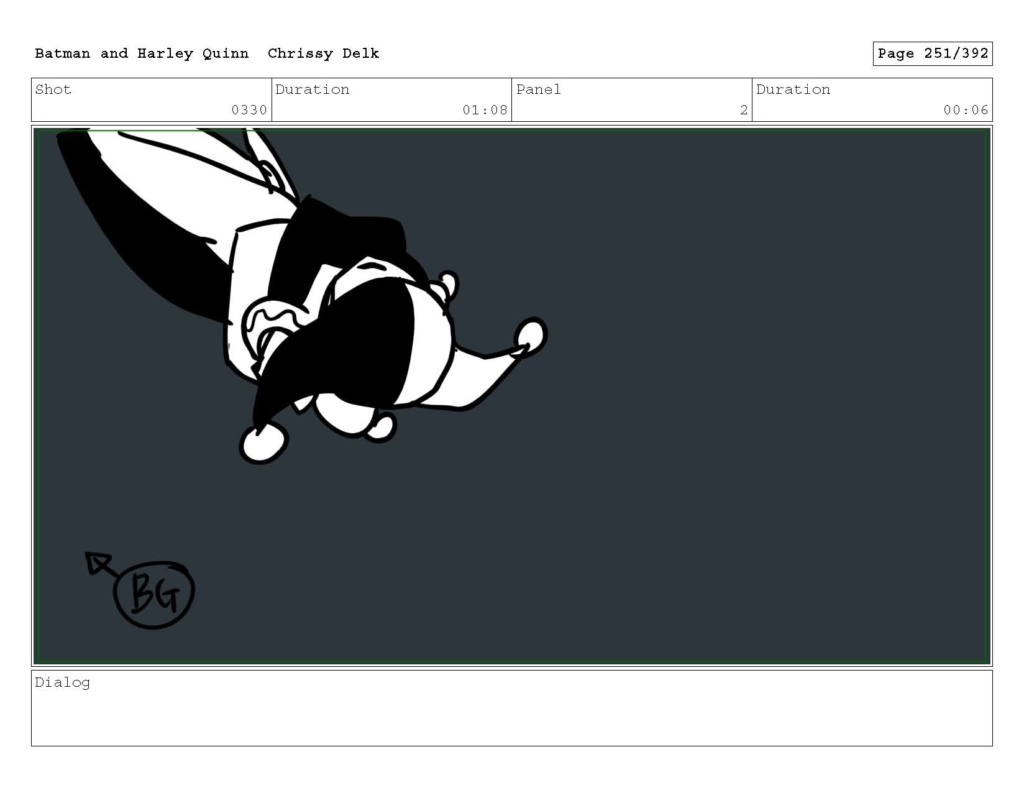Click the "Panel" label

[538, 89]
